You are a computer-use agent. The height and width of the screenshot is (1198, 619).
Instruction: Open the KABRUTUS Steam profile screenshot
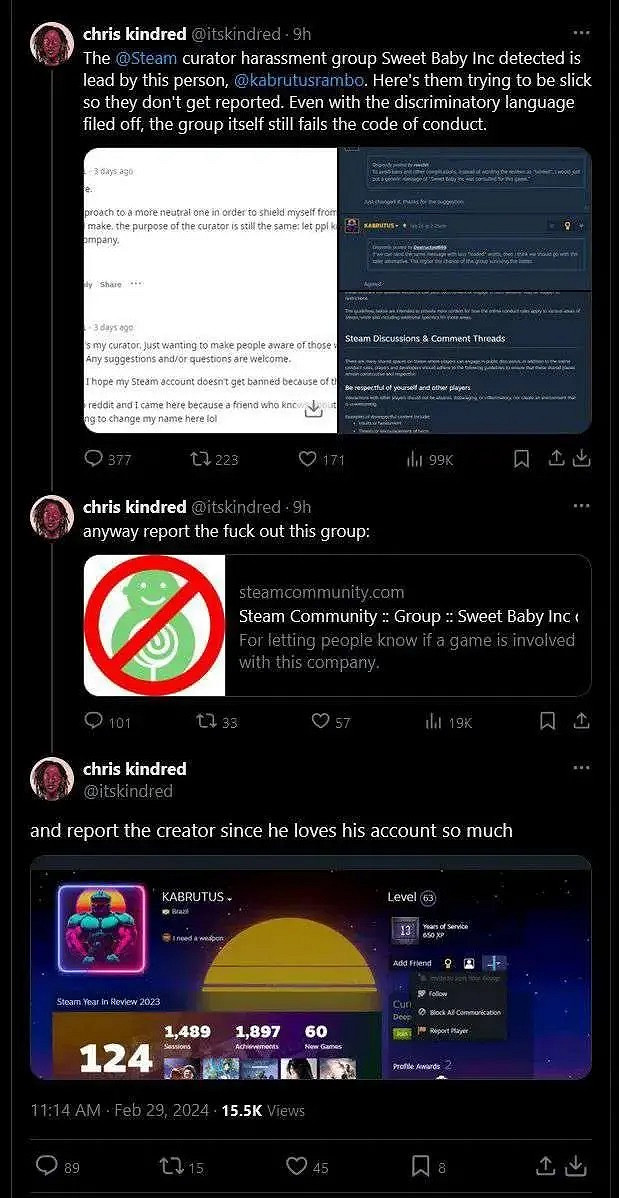tap(310, 967)
